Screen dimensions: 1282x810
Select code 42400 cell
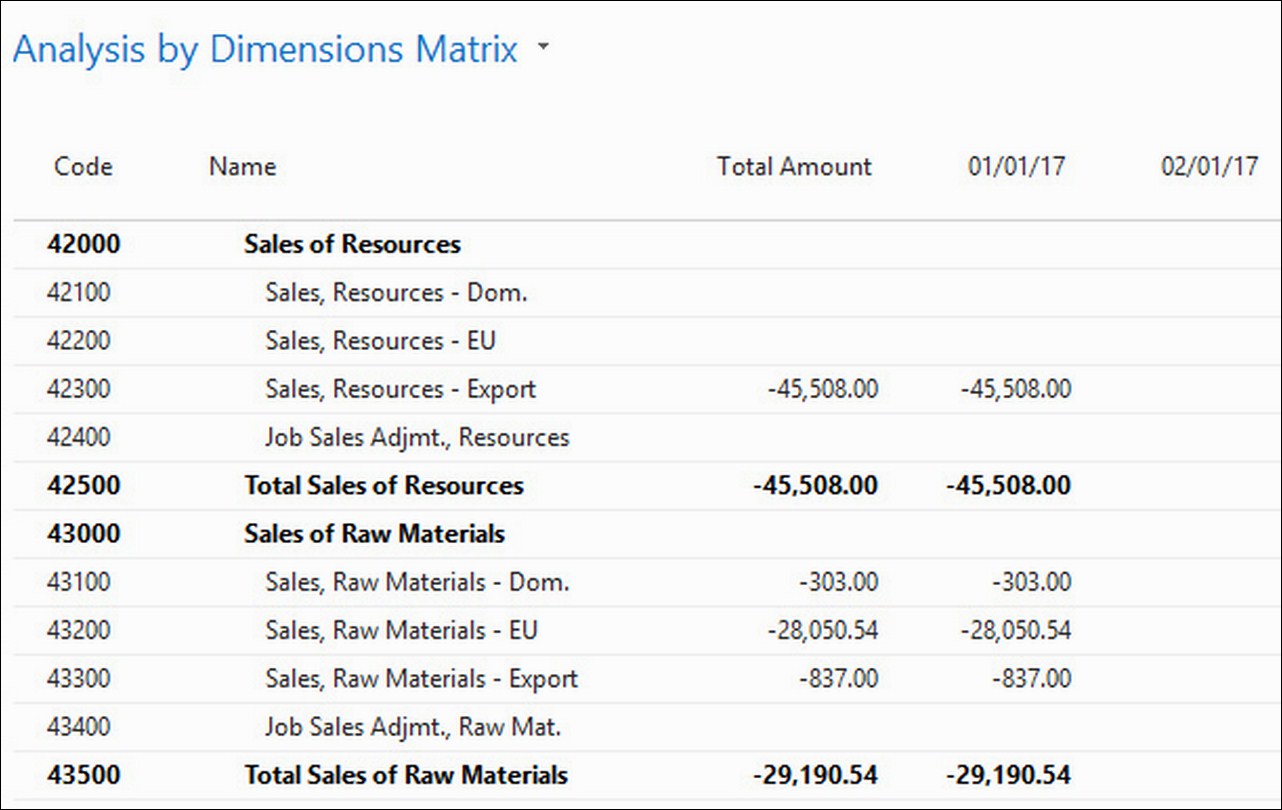[79, 437]
